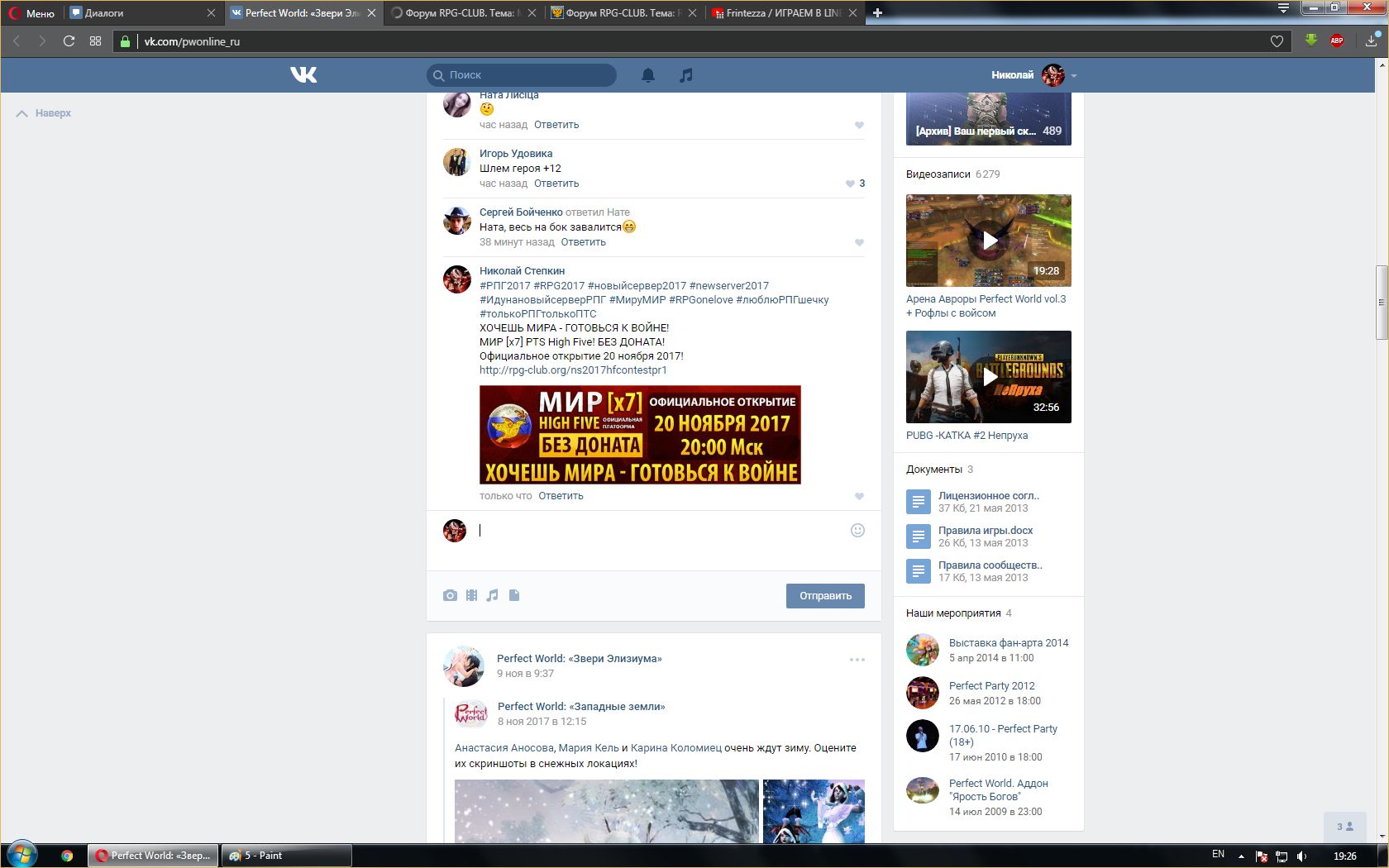Open Perfect World. Аддон event

tap(999, 790)
